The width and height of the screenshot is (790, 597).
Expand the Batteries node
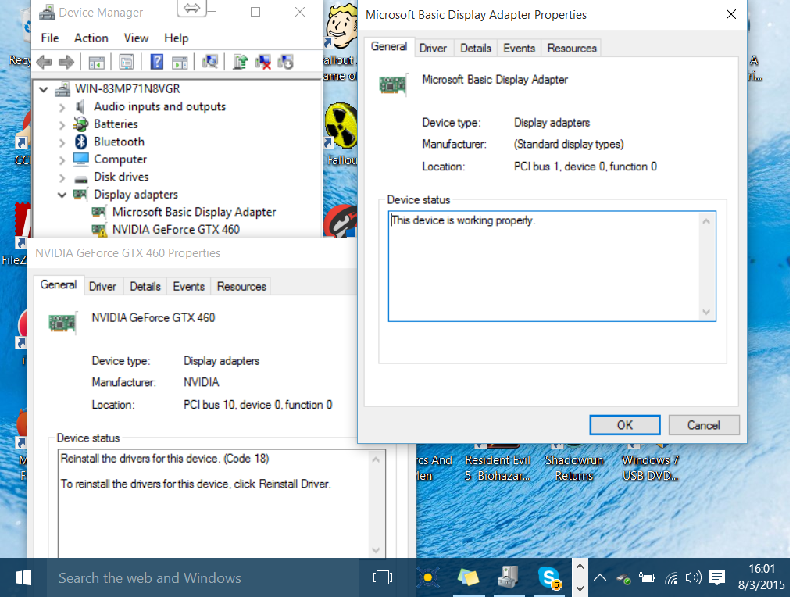tap(61, 125)
